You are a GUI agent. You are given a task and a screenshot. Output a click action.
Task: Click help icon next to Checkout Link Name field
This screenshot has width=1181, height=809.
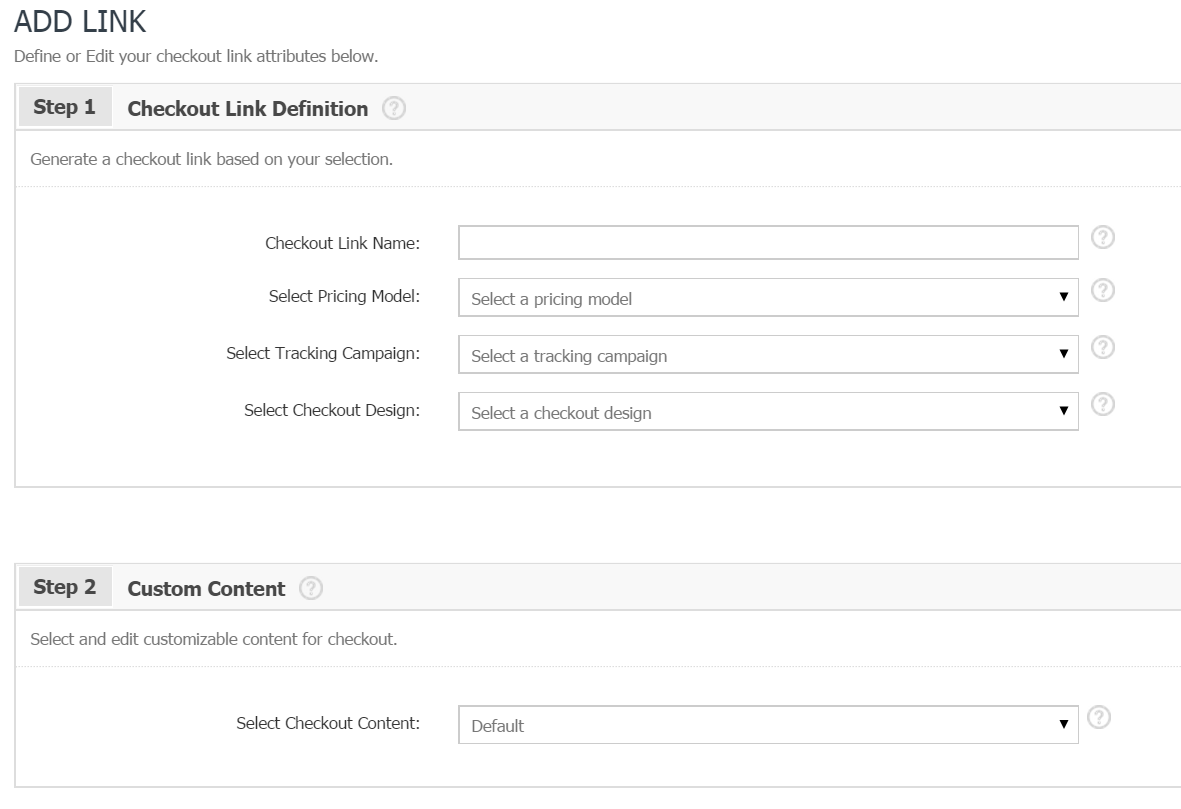point(1102,237)
